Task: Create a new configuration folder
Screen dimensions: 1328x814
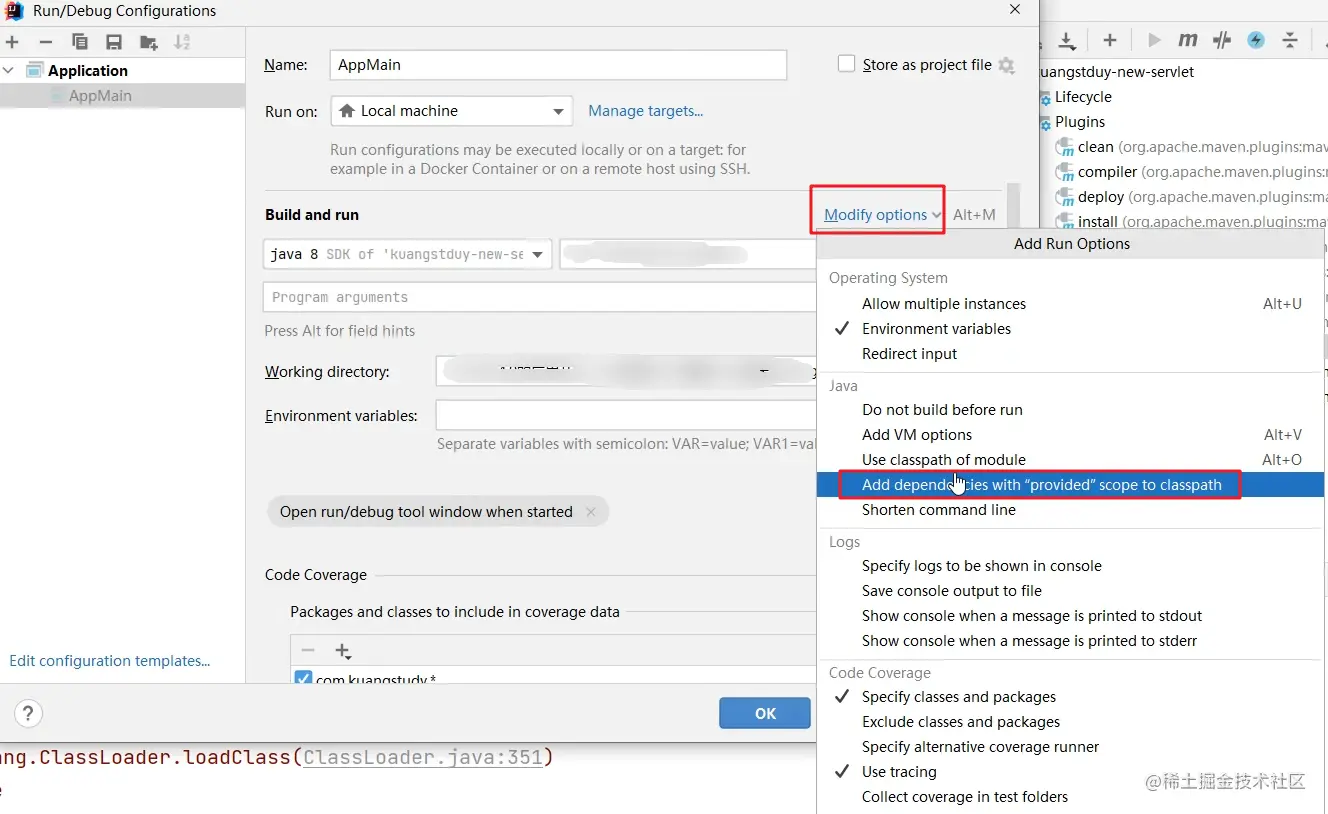Action: [x=149, y=42]
